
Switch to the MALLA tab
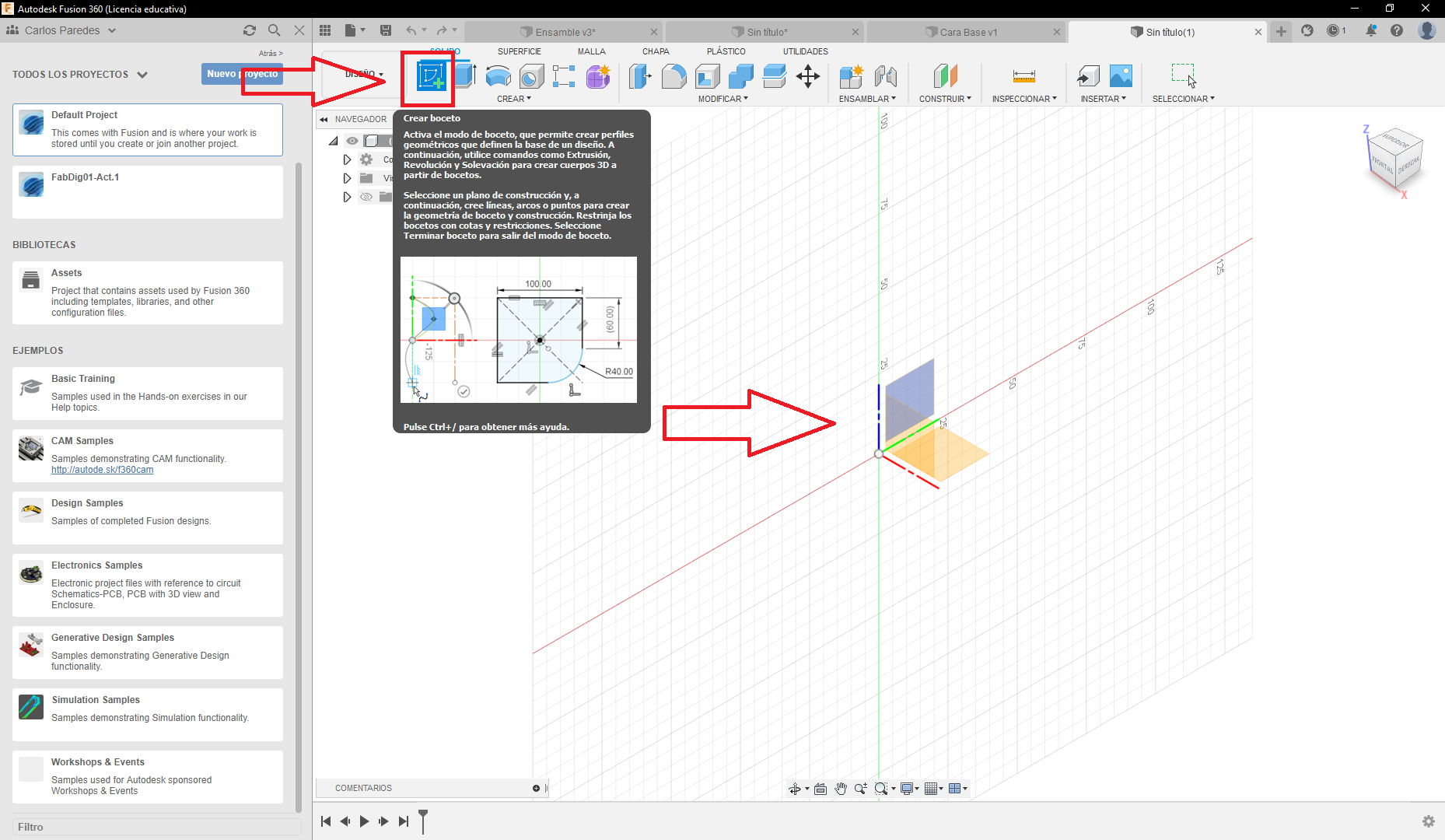click(592, 51)
